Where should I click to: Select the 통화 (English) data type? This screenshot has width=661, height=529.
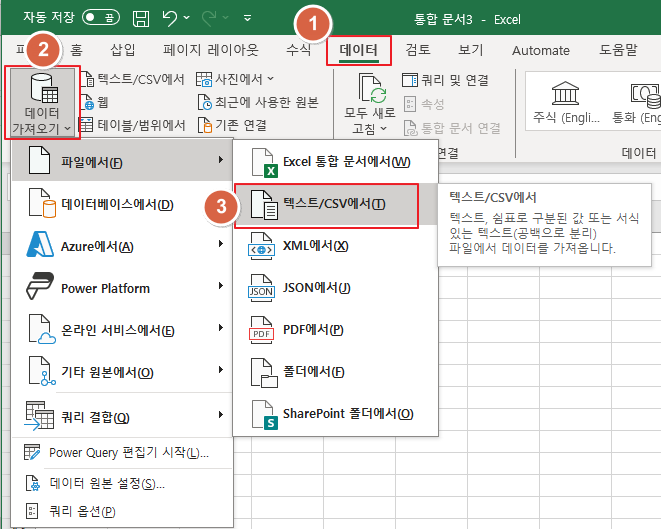pos(637,101)
